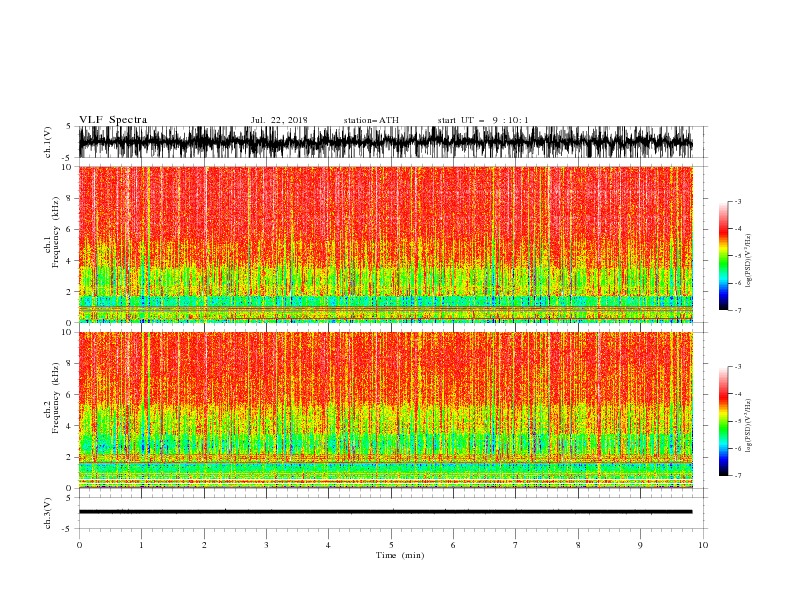Click the ch.1 voltage waveform trace
The image size is (792, 612).
[385, 142]
